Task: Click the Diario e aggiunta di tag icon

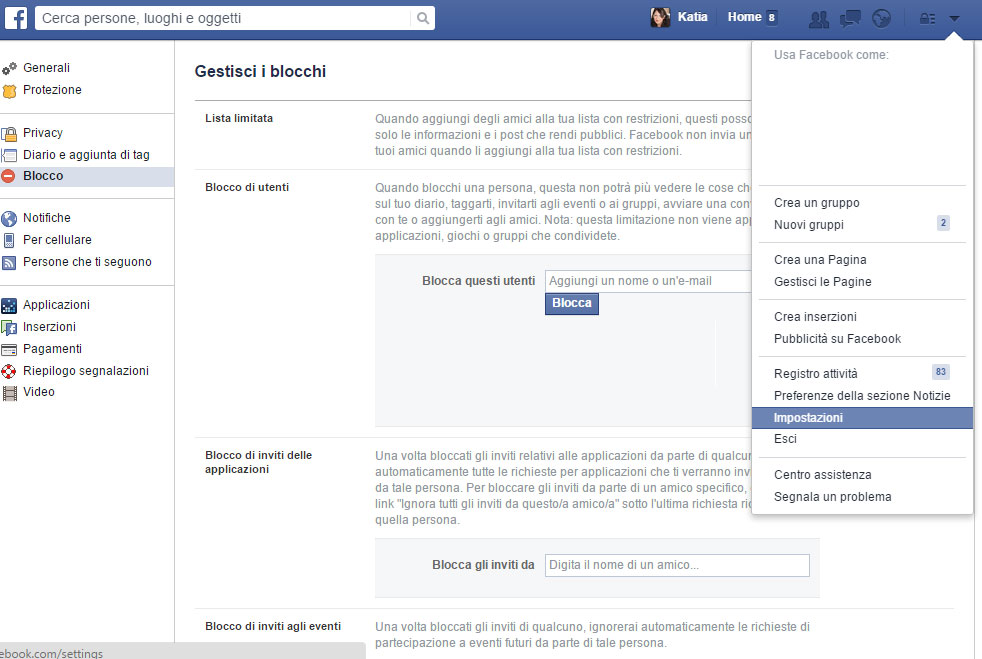Action: [x=9, y=155]
